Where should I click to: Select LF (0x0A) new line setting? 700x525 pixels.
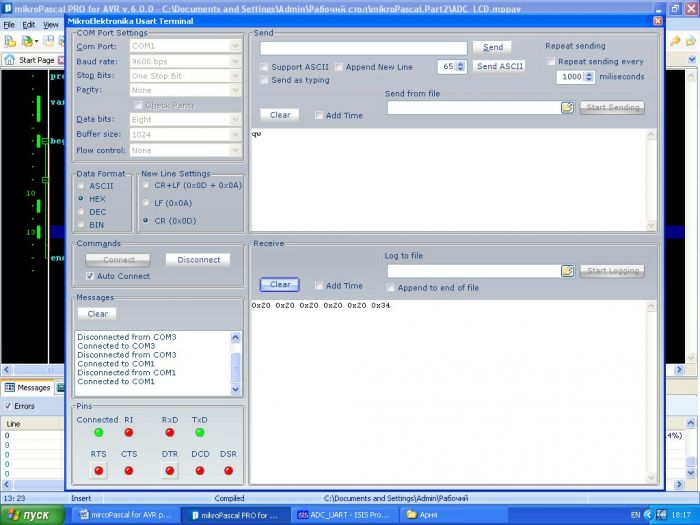[146, 203]
